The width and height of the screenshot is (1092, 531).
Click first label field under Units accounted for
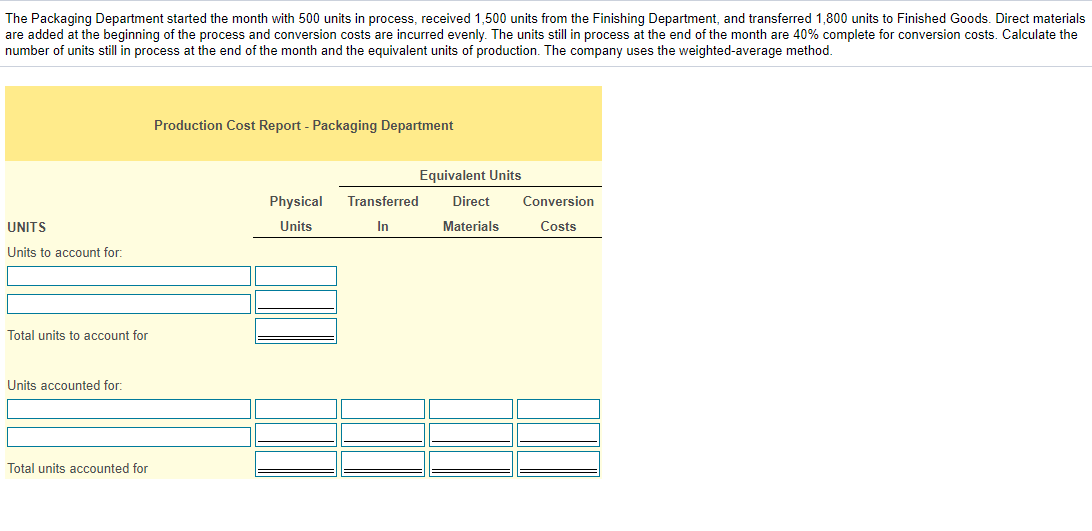pos(129,409)
